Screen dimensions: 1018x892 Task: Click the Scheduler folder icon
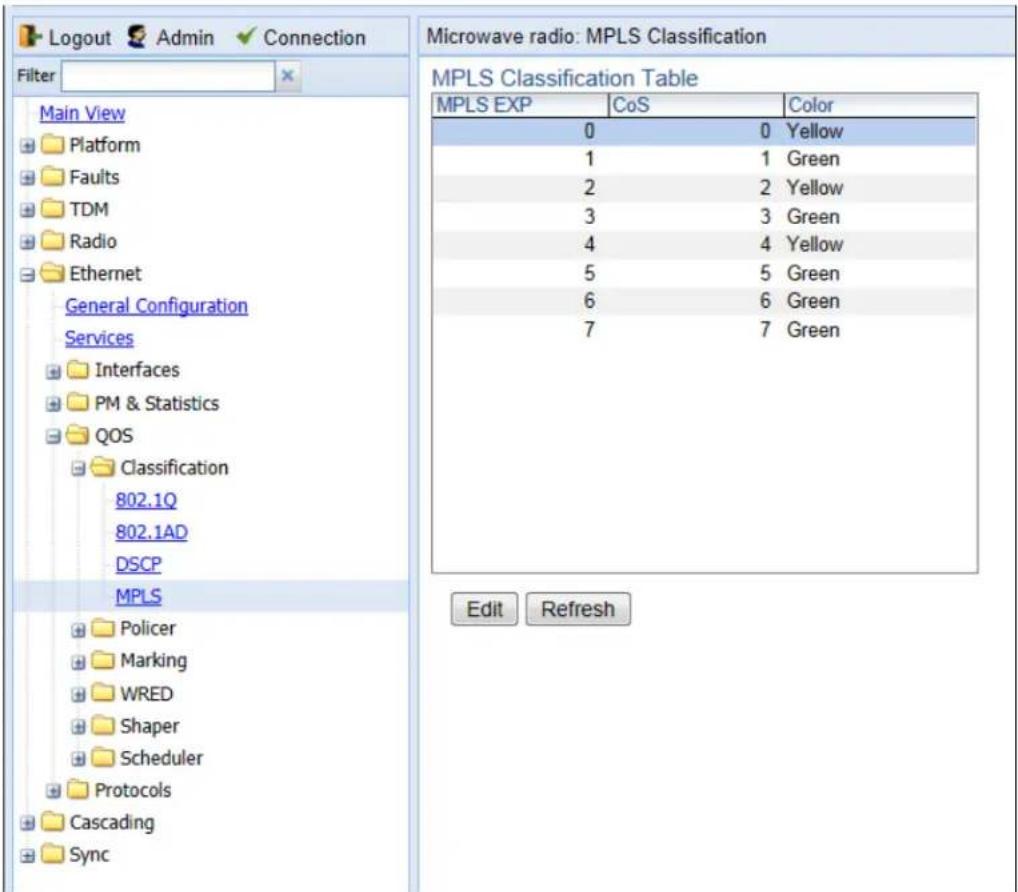point(103,757)
